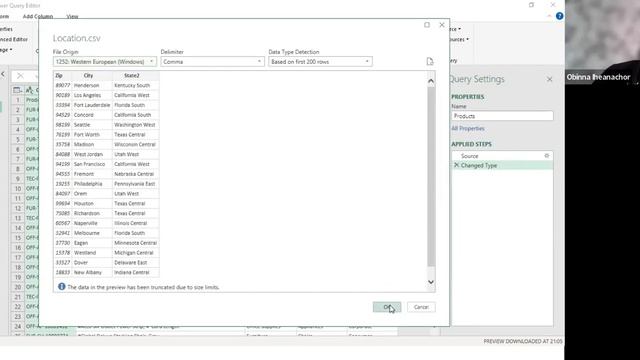Screen dimensions: 640x360
Task: Click Cancel in the Location.csv dialog
Action: 421,307
